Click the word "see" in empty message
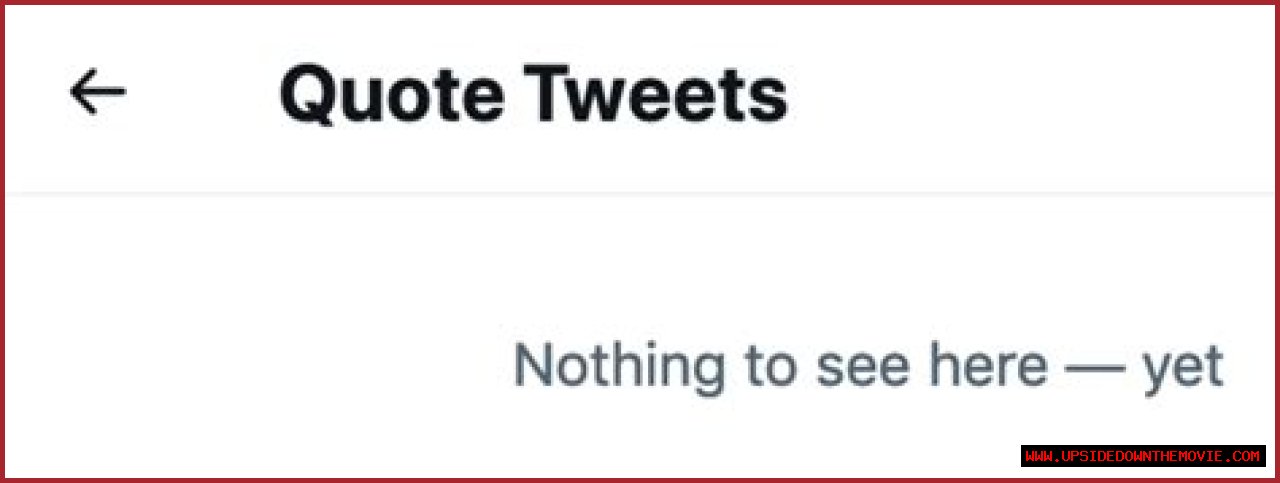1280x483 pixels. coord(853,366)
